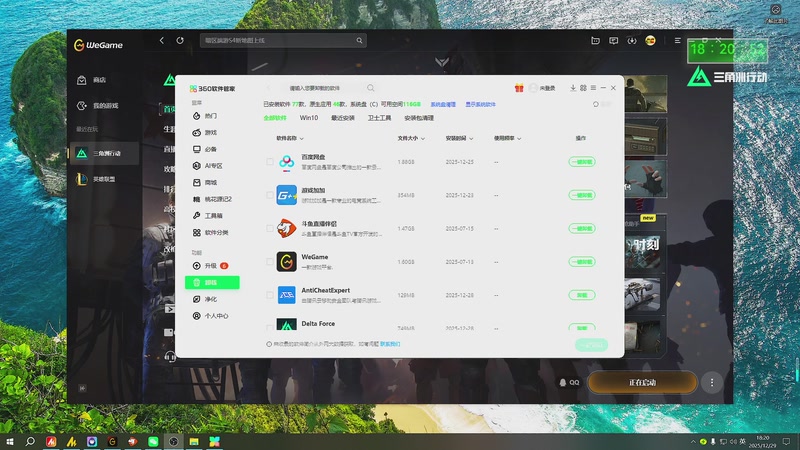800x450 pixels.
Task: Open the 桃花源记2 entry in 360 sidebar
Action: pos(212,199)
